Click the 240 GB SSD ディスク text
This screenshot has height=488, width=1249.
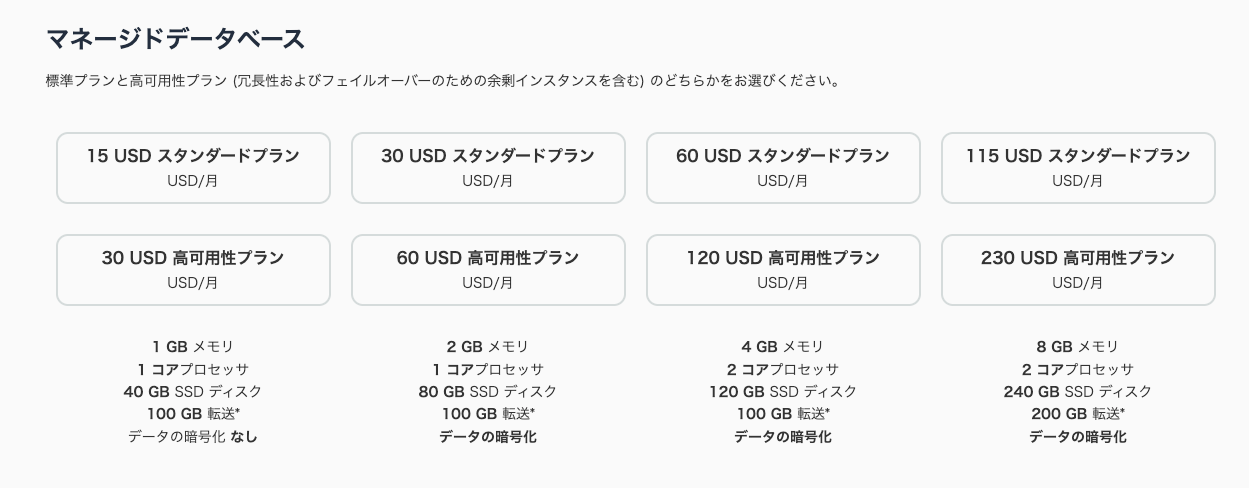tap(1078, 392)
